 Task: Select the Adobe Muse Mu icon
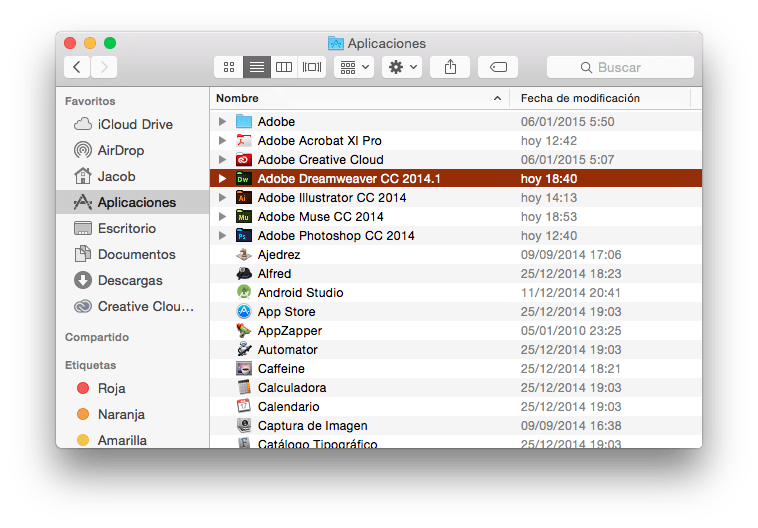[x=244, y=217]
